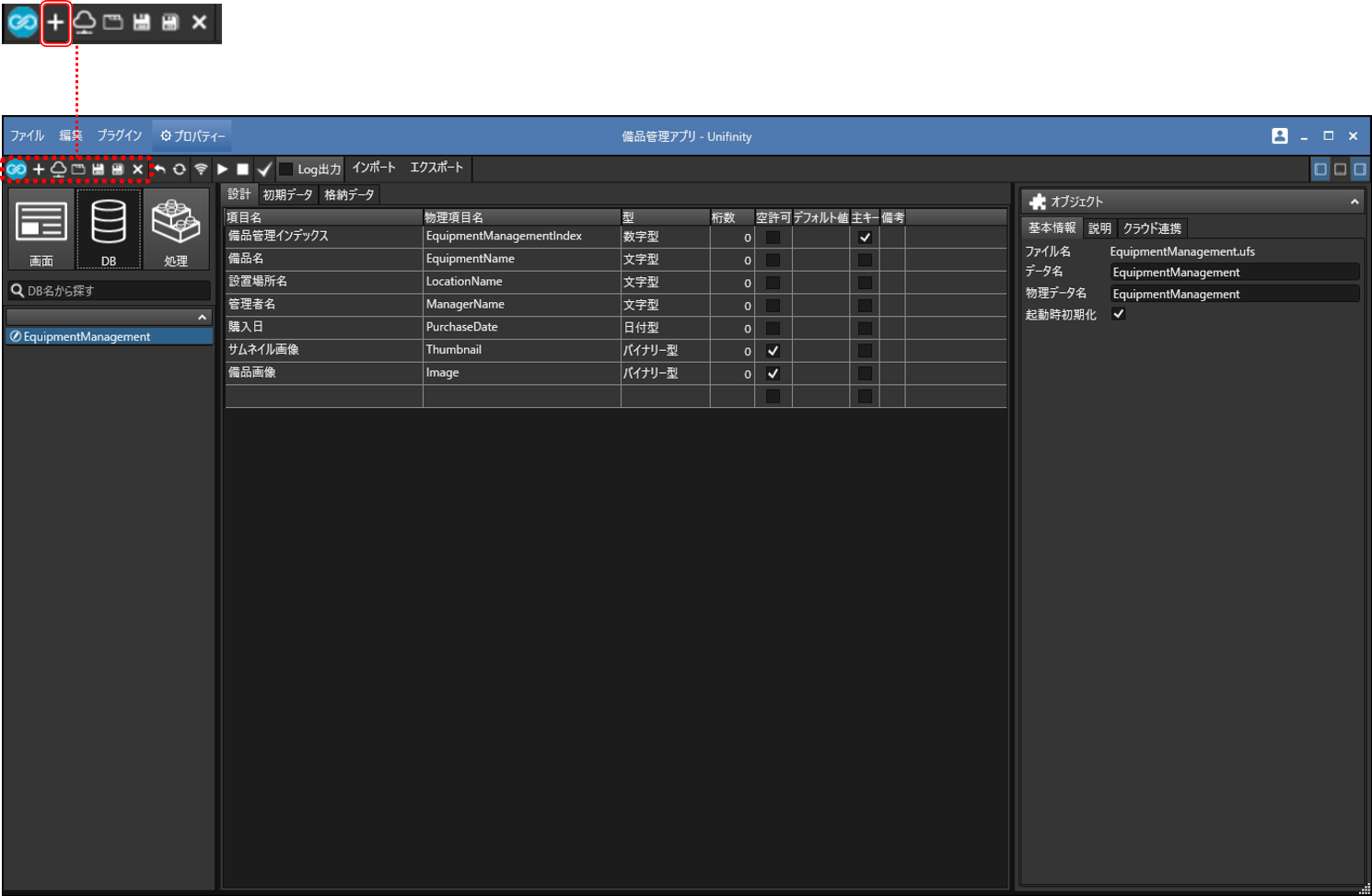
Task: Click the cloud icon in the toolbar
Action: coord(58,169)
